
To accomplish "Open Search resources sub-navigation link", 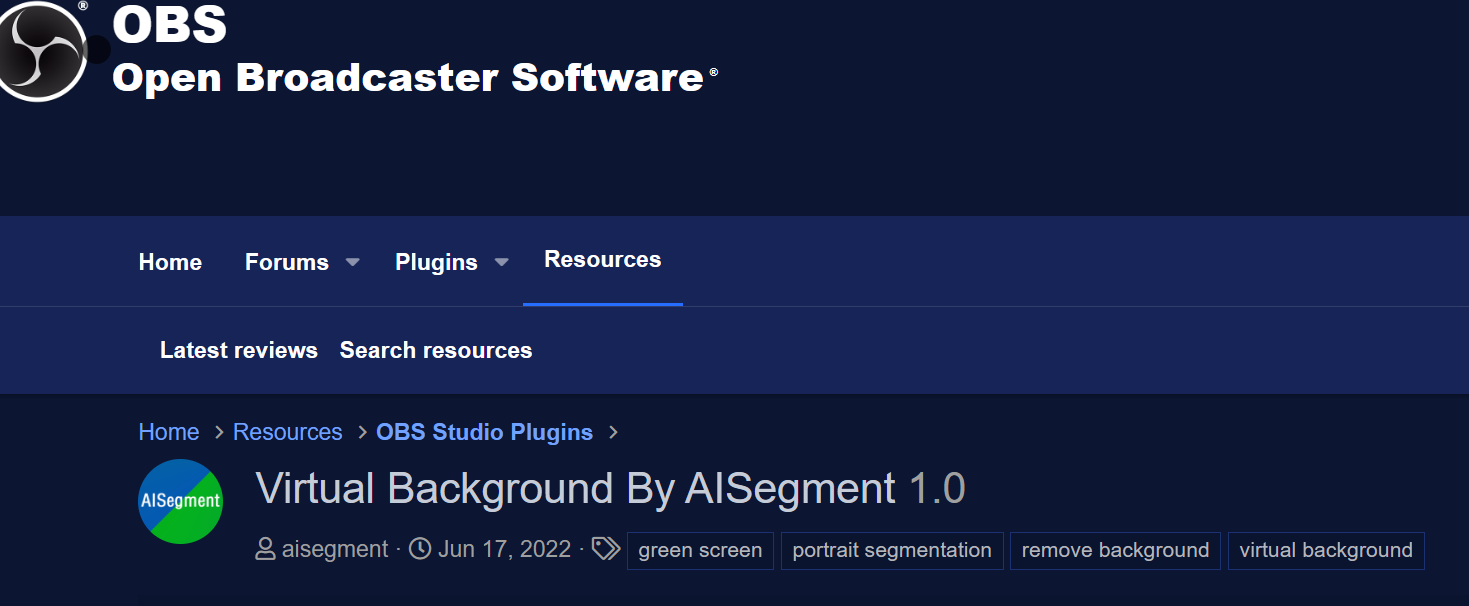I will coord(436,350).
